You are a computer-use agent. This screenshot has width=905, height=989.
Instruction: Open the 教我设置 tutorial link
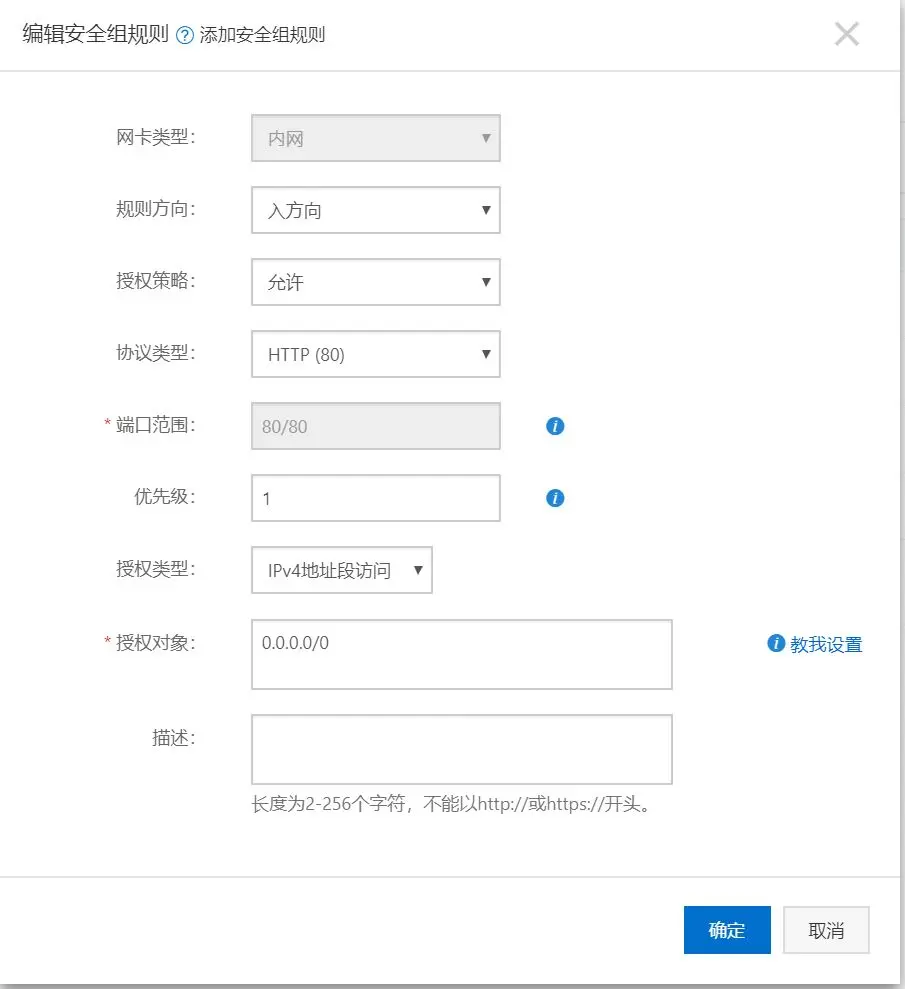point(824,644)
